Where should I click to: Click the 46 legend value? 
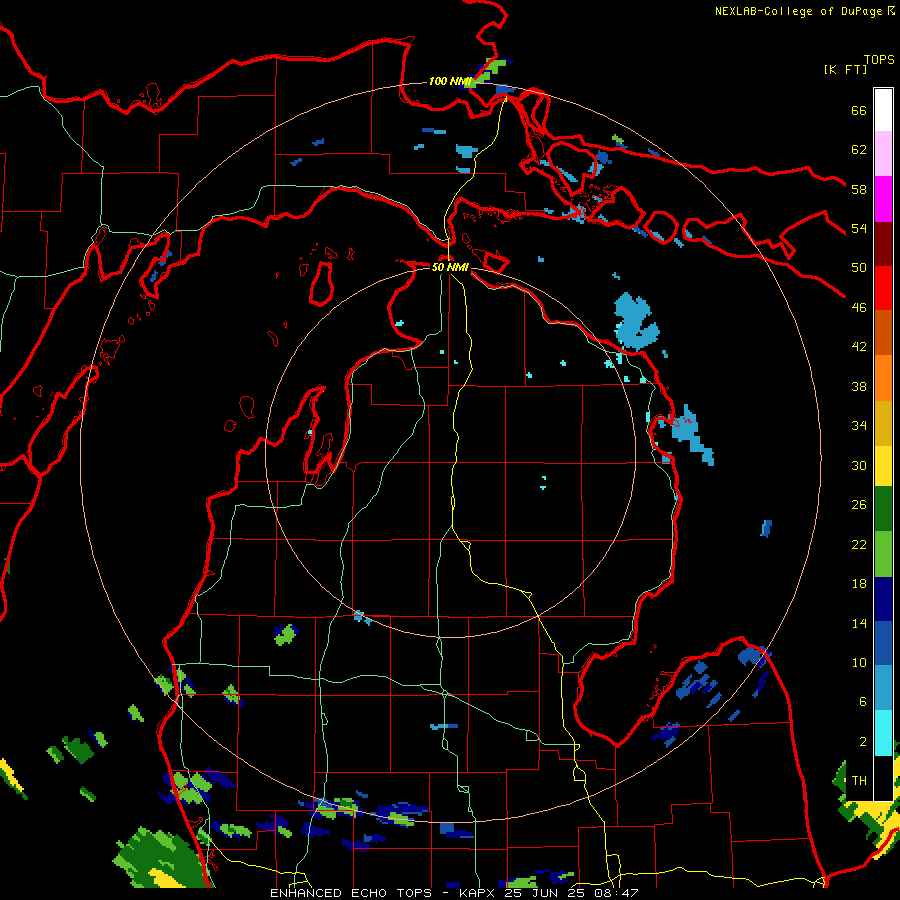click(859, 307)
